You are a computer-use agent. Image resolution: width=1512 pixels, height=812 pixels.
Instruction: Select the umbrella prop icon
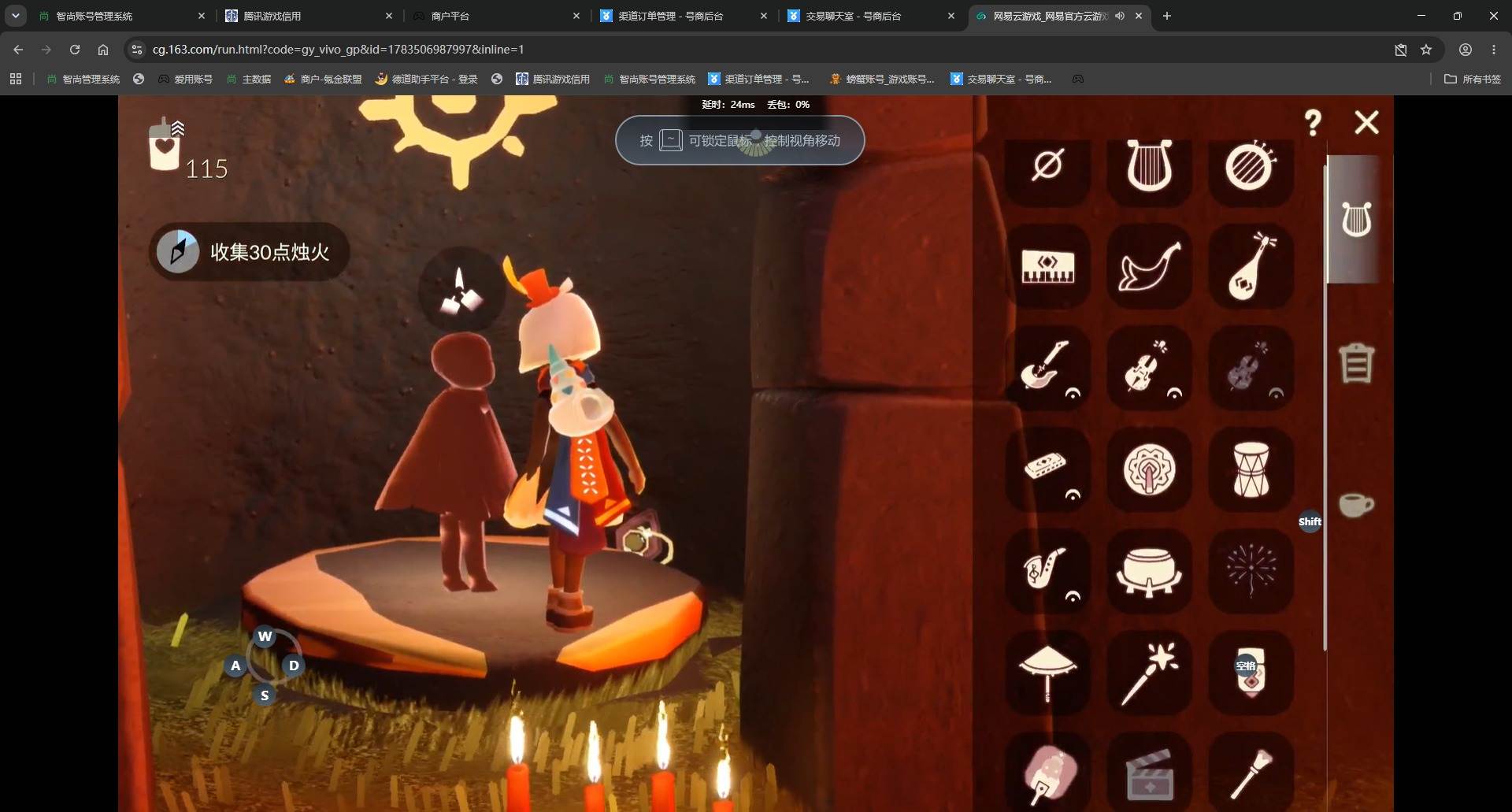coord(1047,673)
